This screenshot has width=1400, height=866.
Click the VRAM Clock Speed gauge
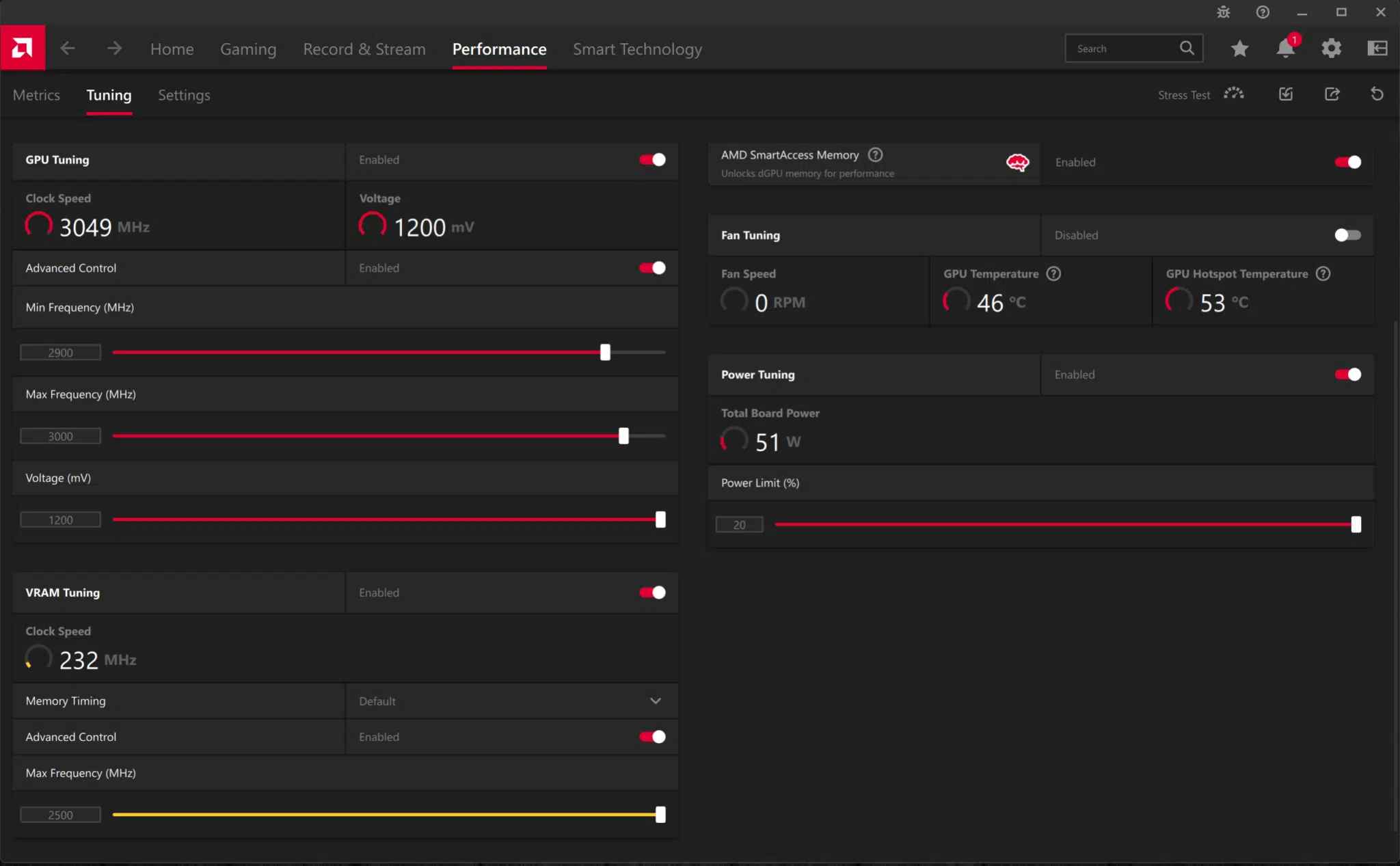[x=39, y=658]
